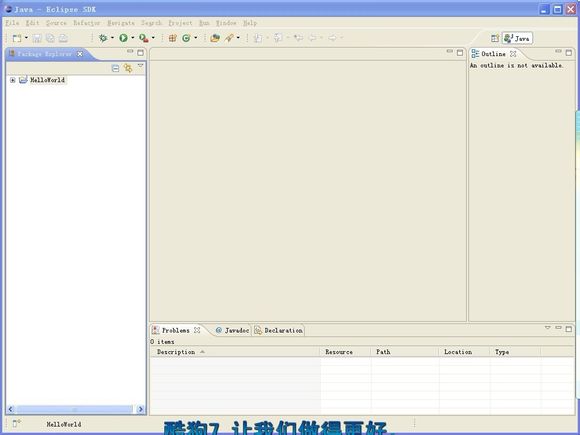This screenshot has width=580, height=435.
Task: Click the Last Edit Location icon
Action: 299,38
